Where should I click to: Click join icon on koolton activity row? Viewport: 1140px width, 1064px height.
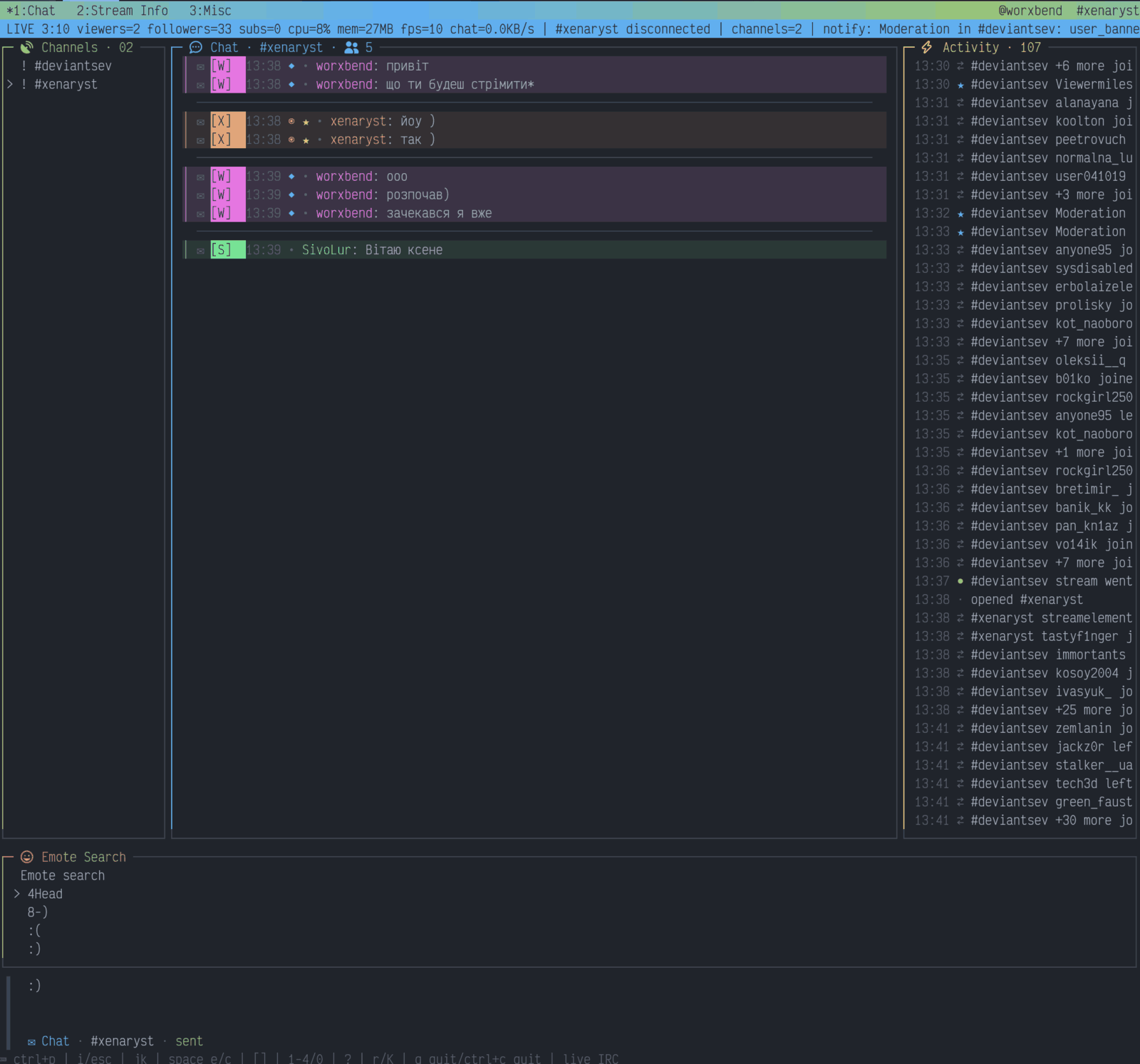pyautogui.click(x=960, y=122)
